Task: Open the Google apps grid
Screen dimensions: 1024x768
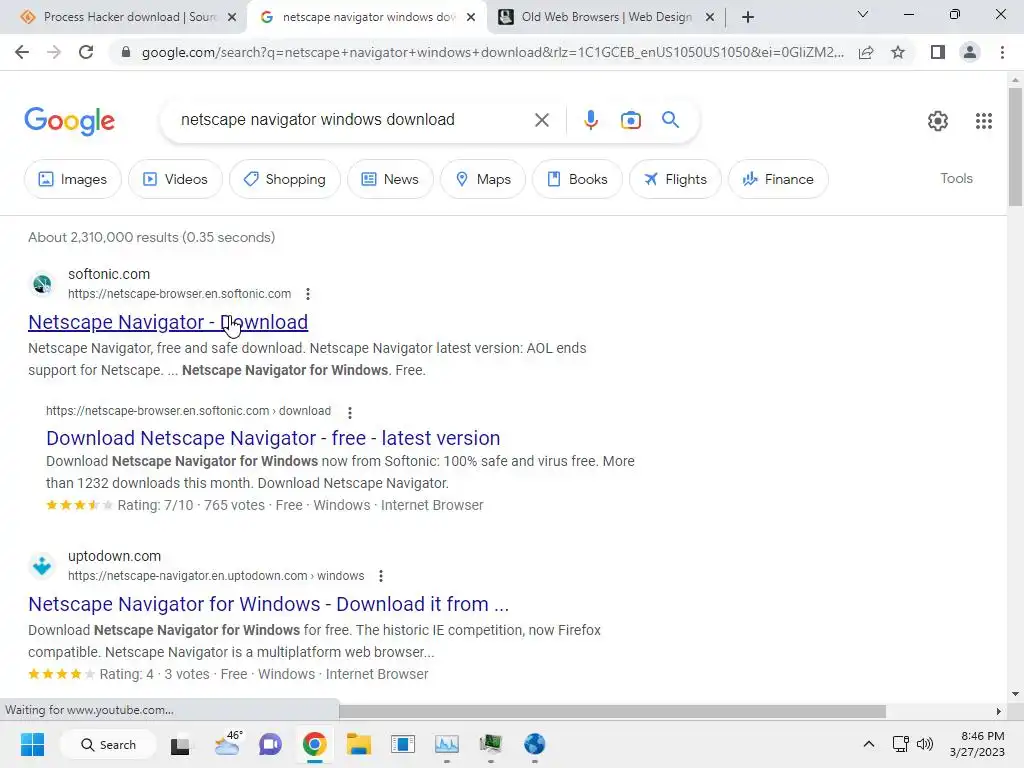Action: coord(984,121)
